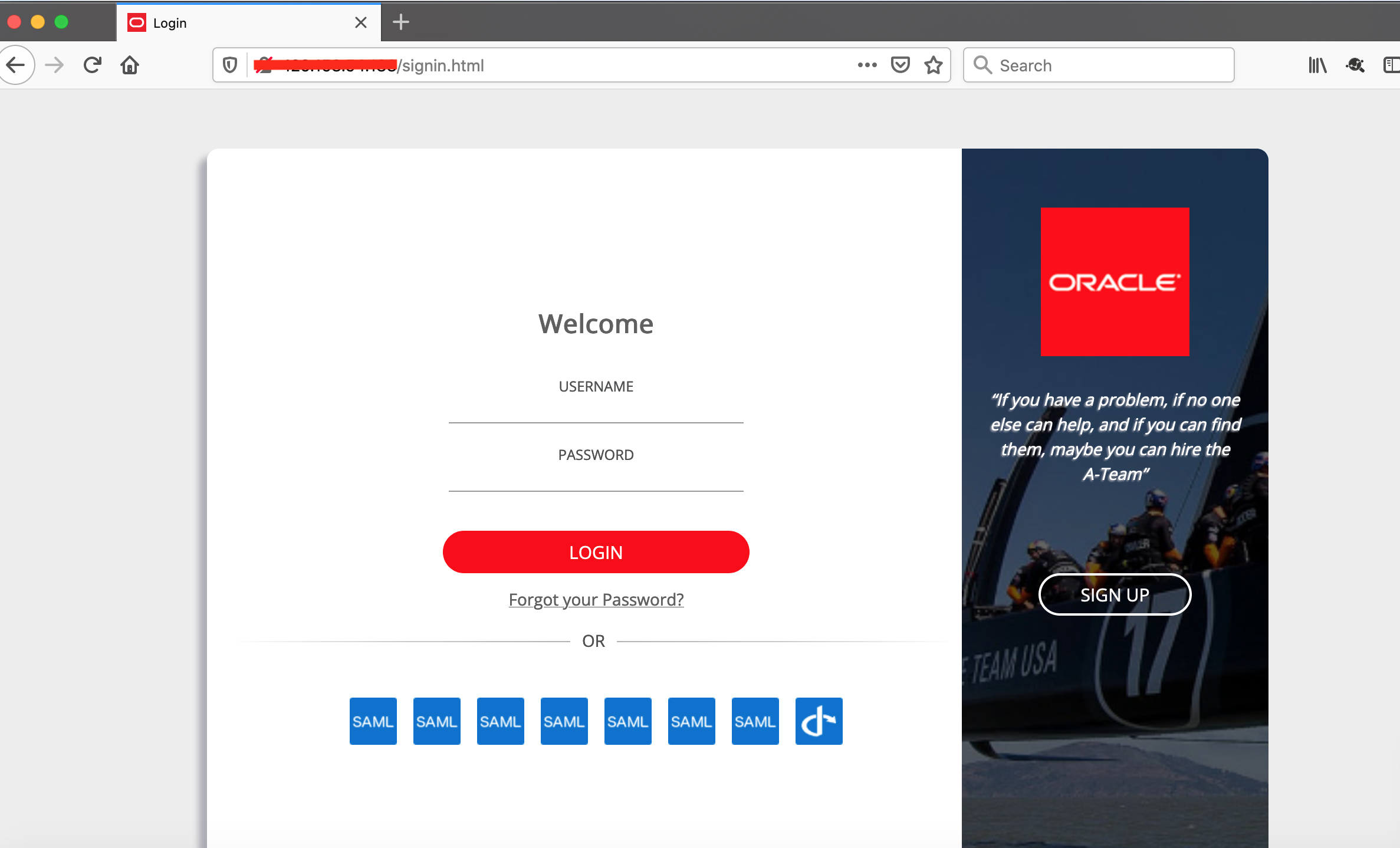Select the Login browser tab
Screen dimensions: 1400x848
pos(236,23)
